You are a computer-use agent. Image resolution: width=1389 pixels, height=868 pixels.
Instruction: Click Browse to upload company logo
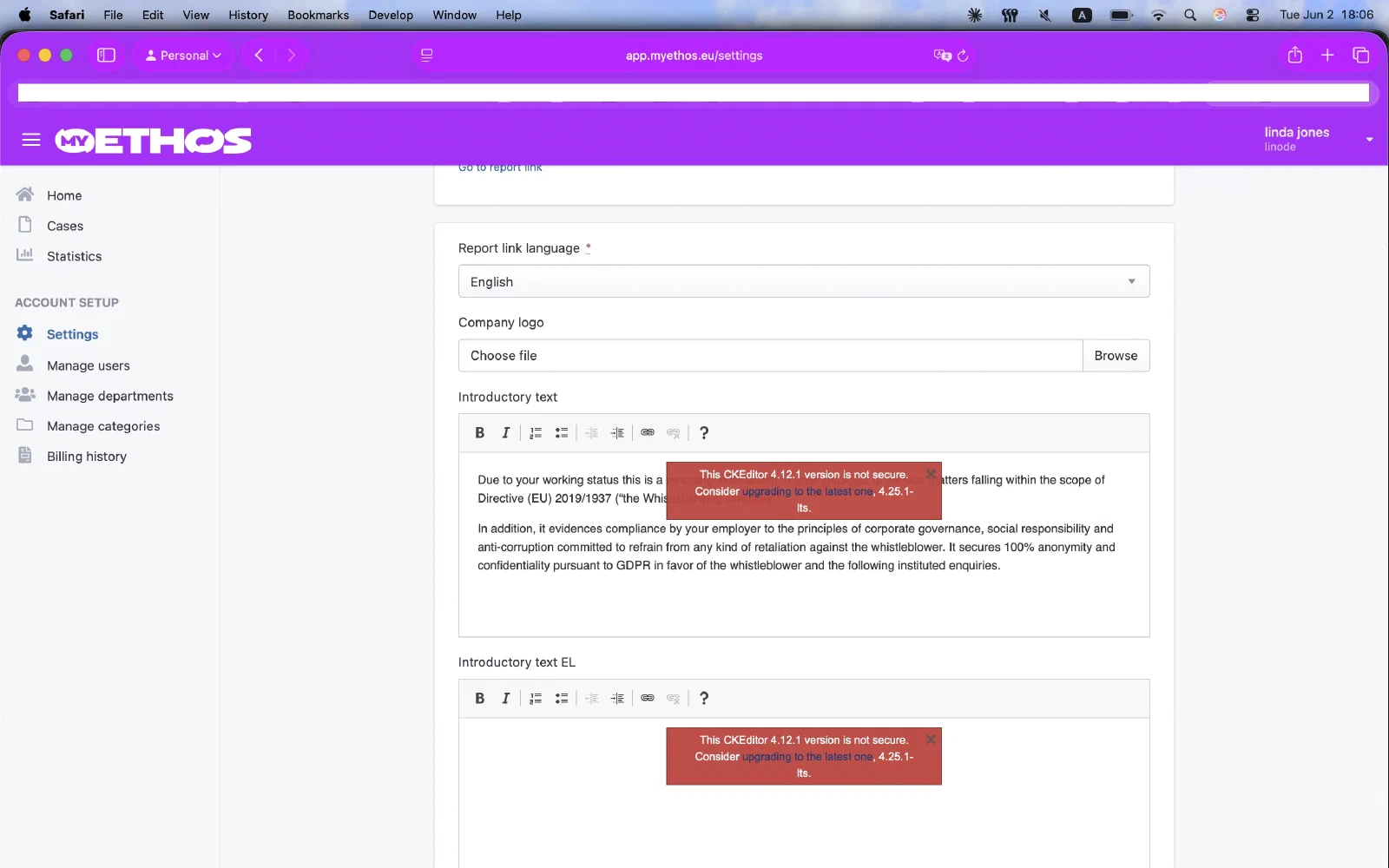1116,356
